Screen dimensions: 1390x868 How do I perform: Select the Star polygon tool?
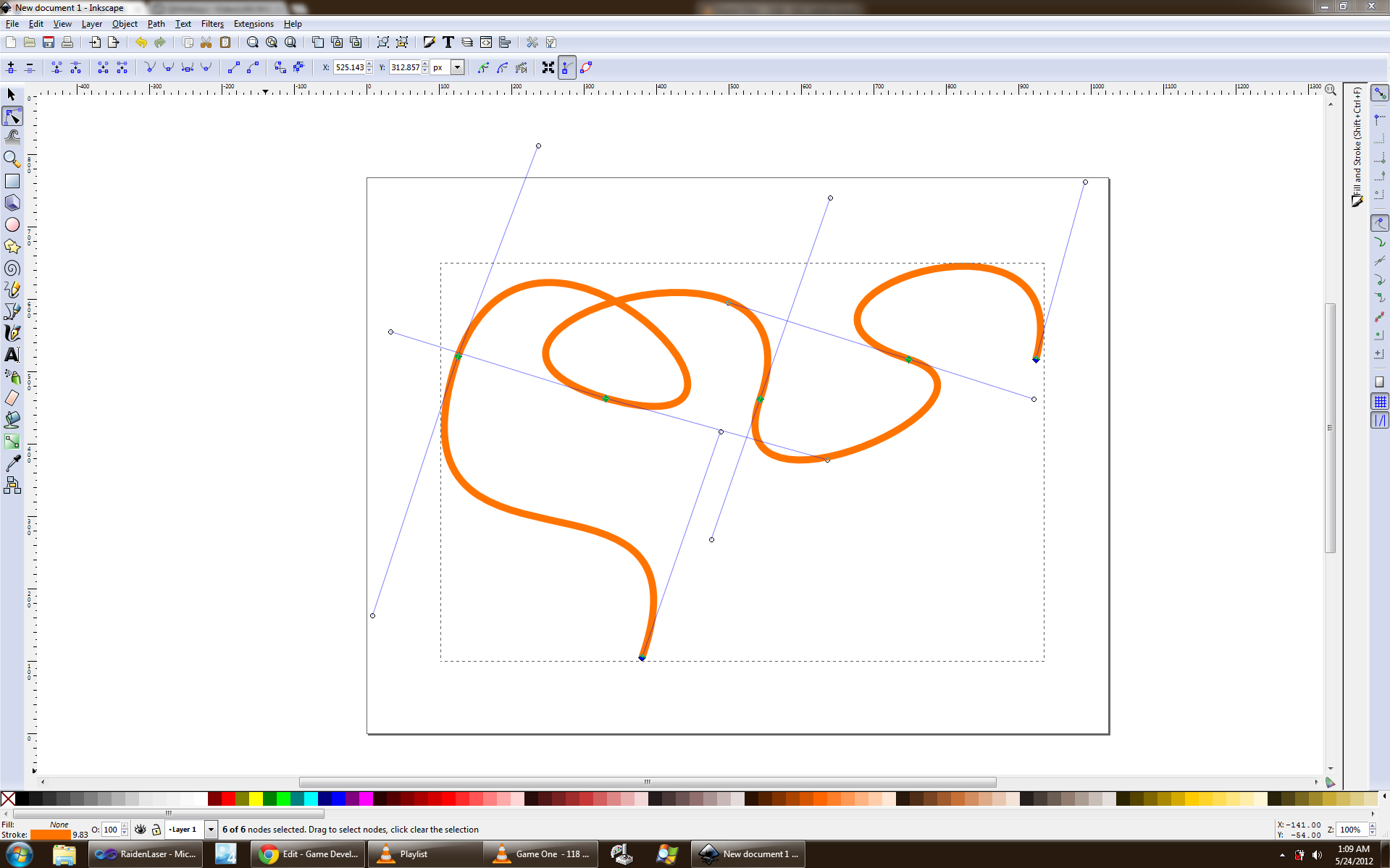(12, 246)
